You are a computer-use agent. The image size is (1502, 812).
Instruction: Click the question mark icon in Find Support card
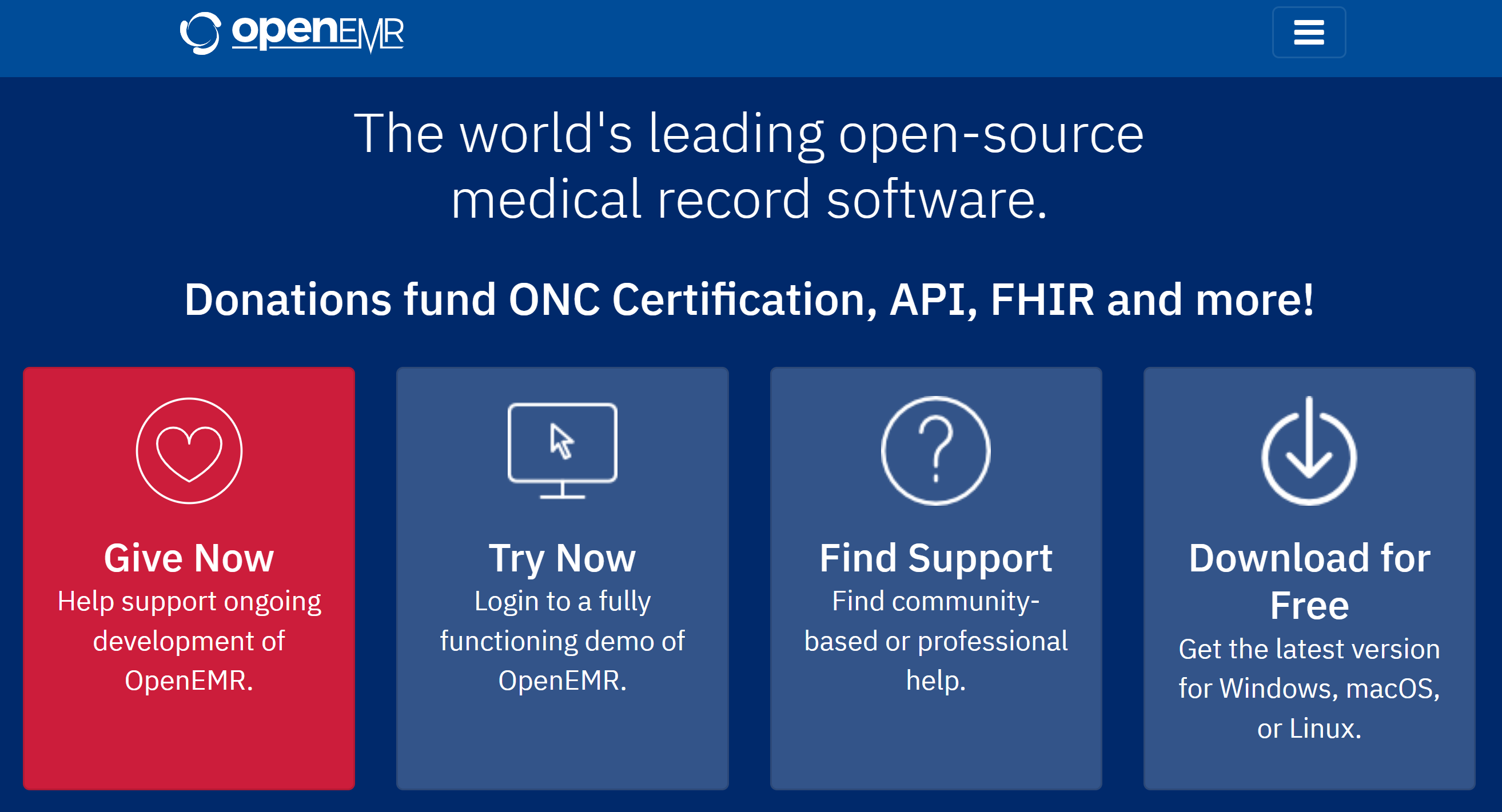[x=935, y=451]
